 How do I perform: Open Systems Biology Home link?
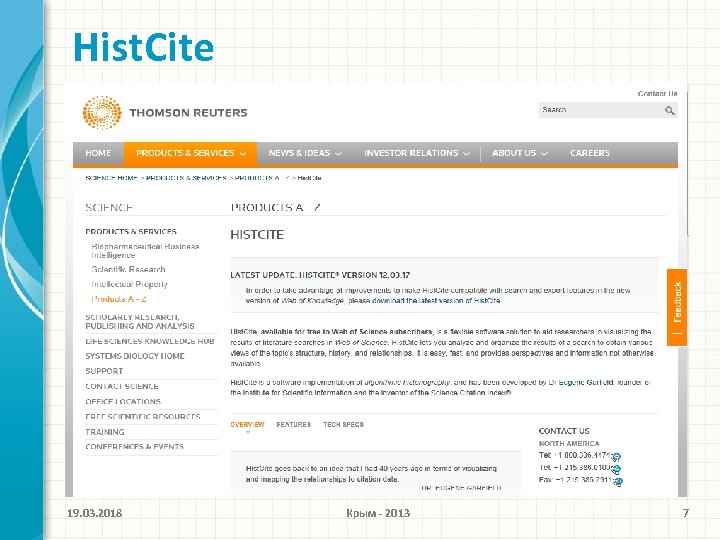click(135, 356)
